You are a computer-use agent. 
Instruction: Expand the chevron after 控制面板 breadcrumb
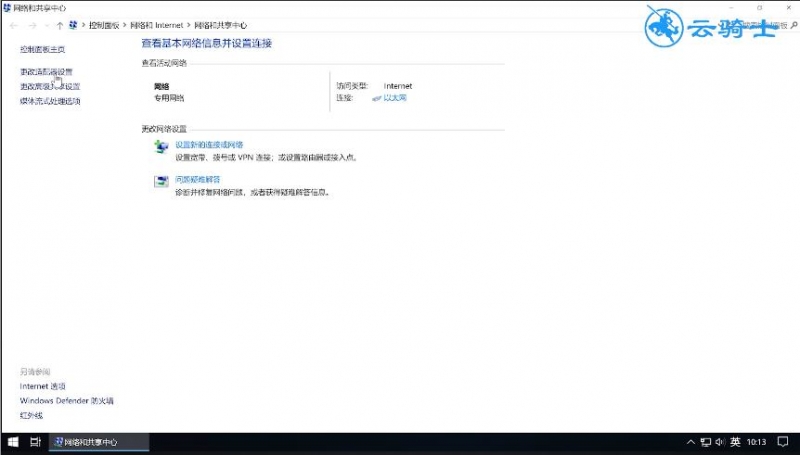124,25
